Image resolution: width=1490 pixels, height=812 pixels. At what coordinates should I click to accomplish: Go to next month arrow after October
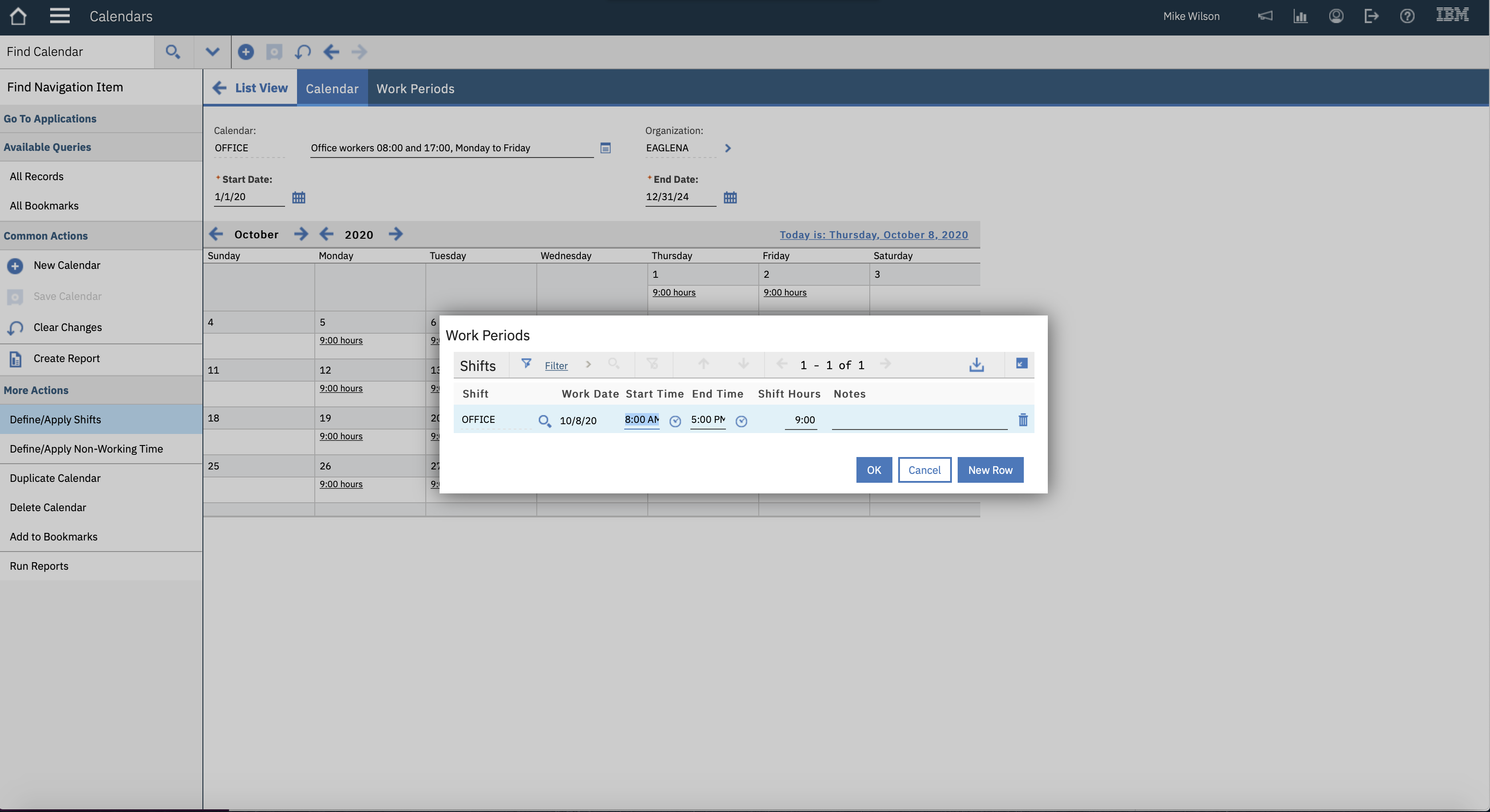pos(301,234)
